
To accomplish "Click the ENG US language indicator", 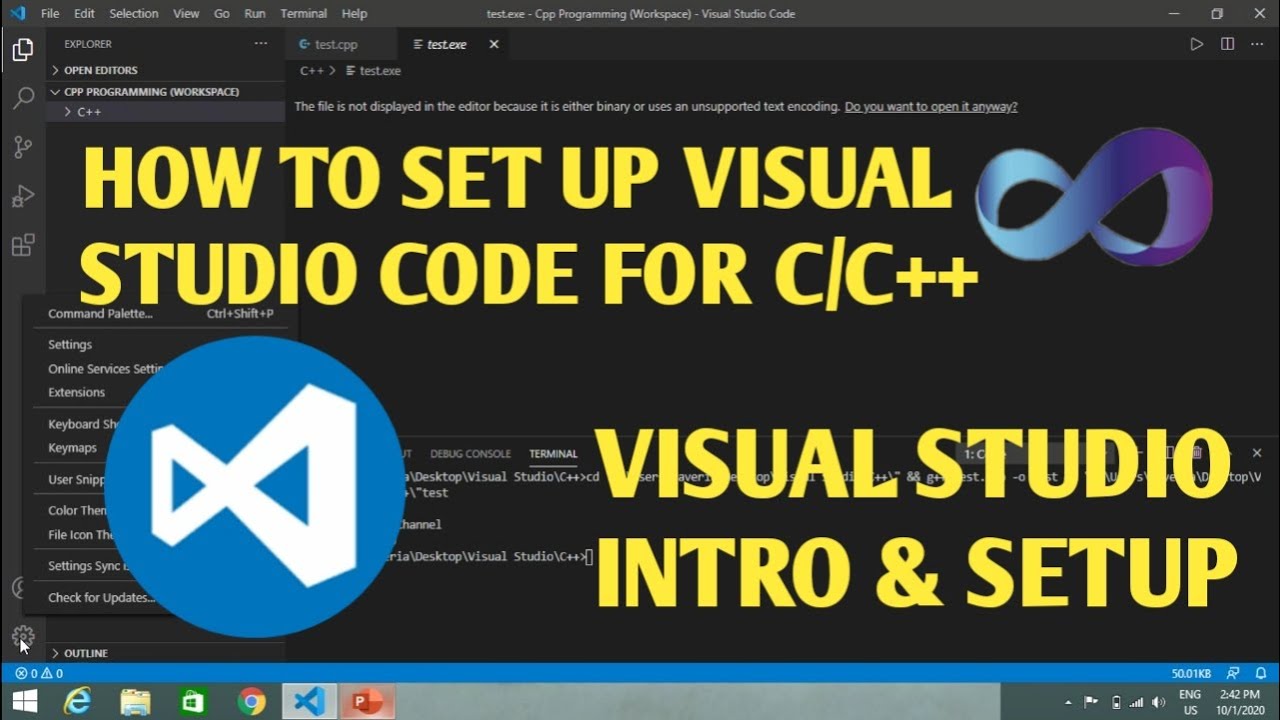I will pos(1190,701).
